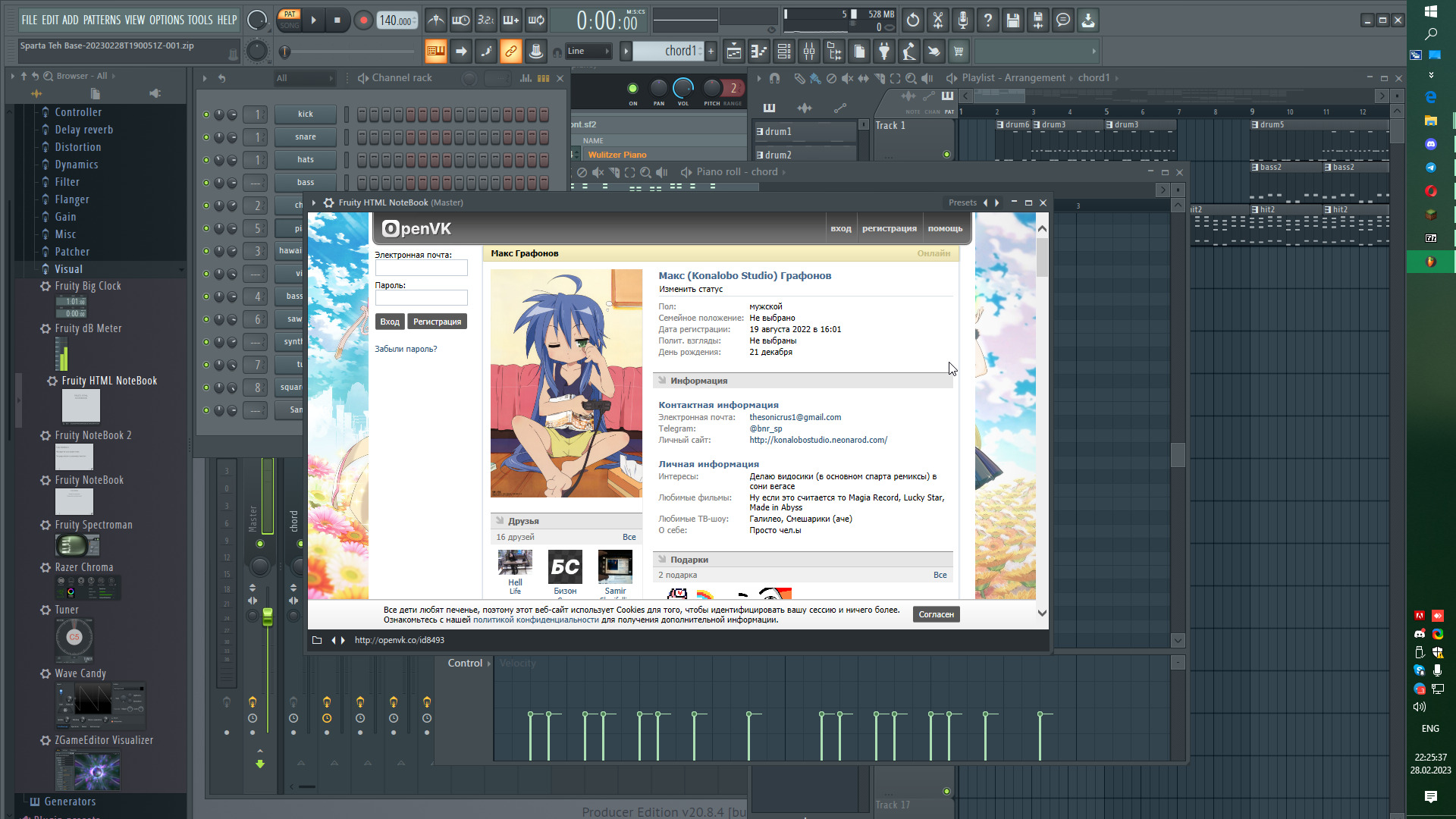This screenshot has height=819, width=1456.
Task: Click the record button in transport
Action: pos(363,20)
